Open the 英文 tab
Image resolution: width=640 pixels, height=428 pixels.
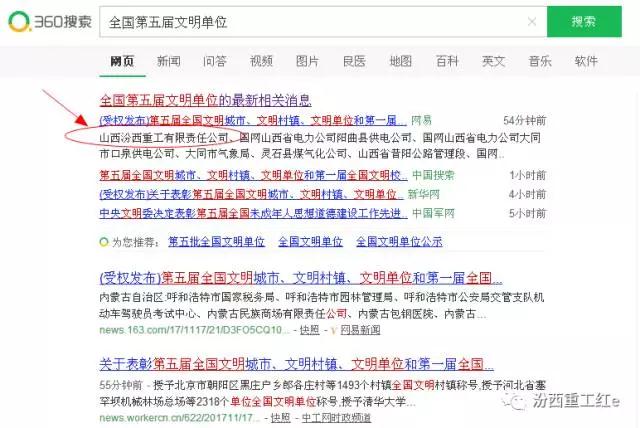(493, 61)
